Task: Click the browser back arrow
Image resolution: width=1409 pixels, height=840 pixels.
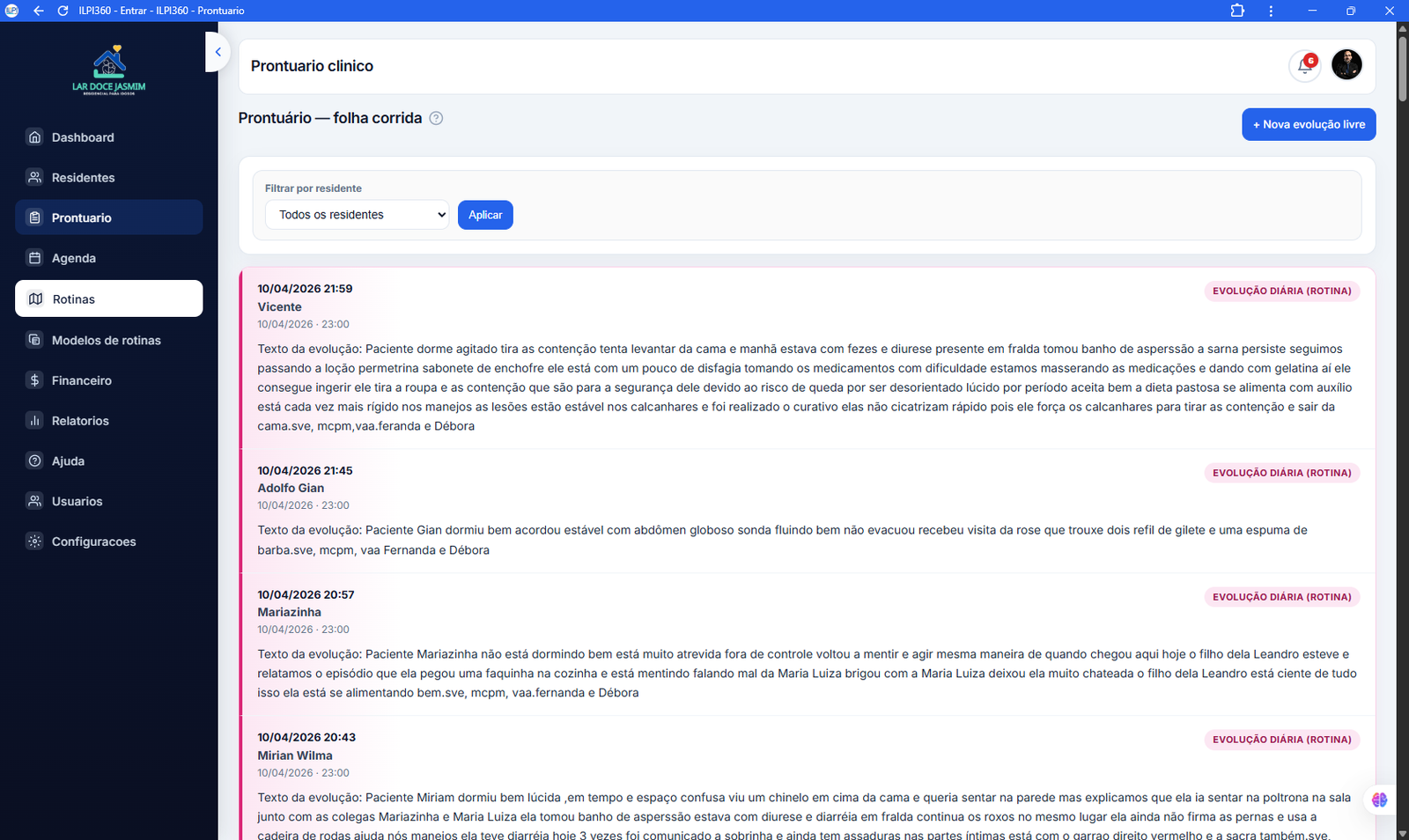Action: [38, 11]
